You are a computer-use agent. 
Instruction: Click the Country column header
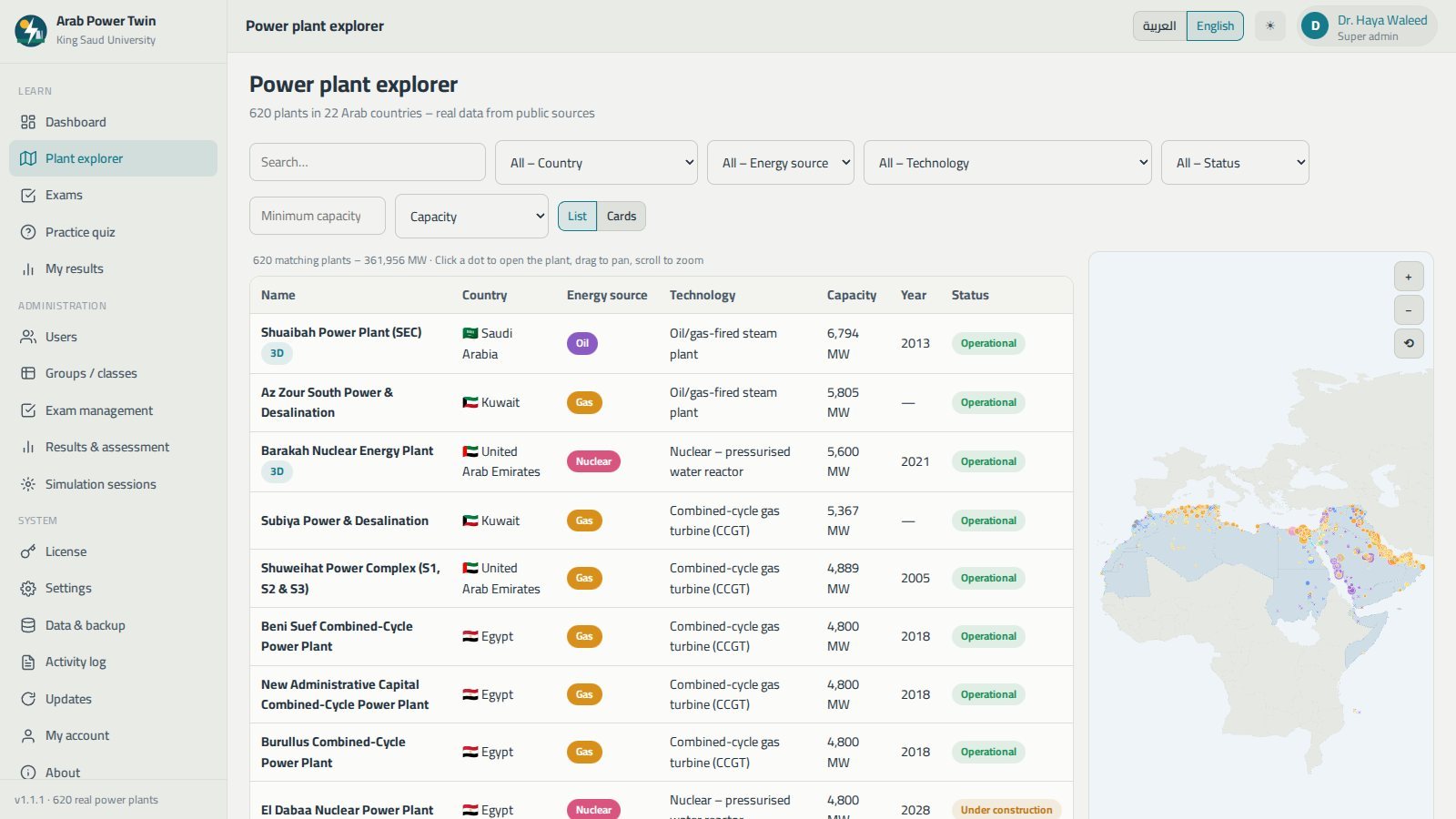[x=484, y=295]
